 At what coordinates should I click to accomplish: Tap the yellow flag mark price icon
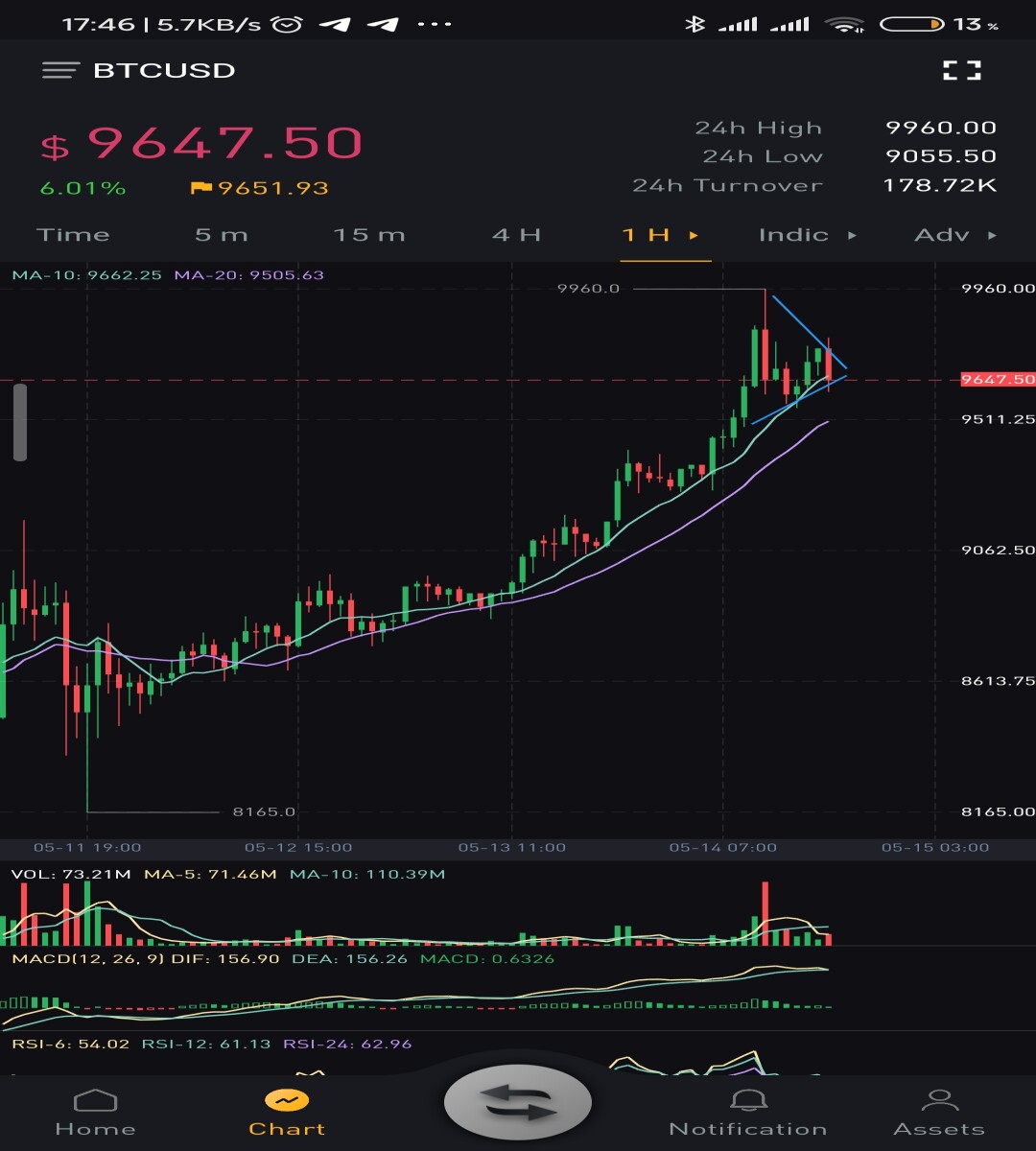point(200,188)
